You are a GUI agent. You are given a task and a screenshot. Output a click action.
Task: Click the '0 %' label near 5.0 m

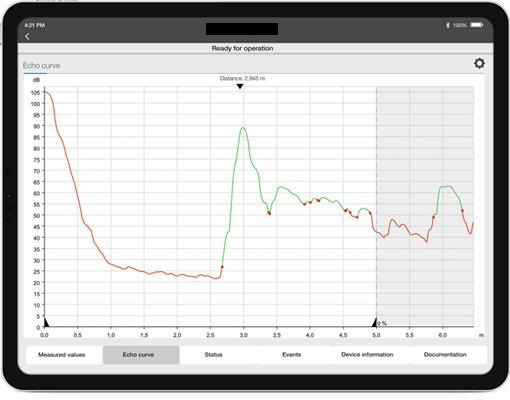pyautogui.click(x=382, y=323)
